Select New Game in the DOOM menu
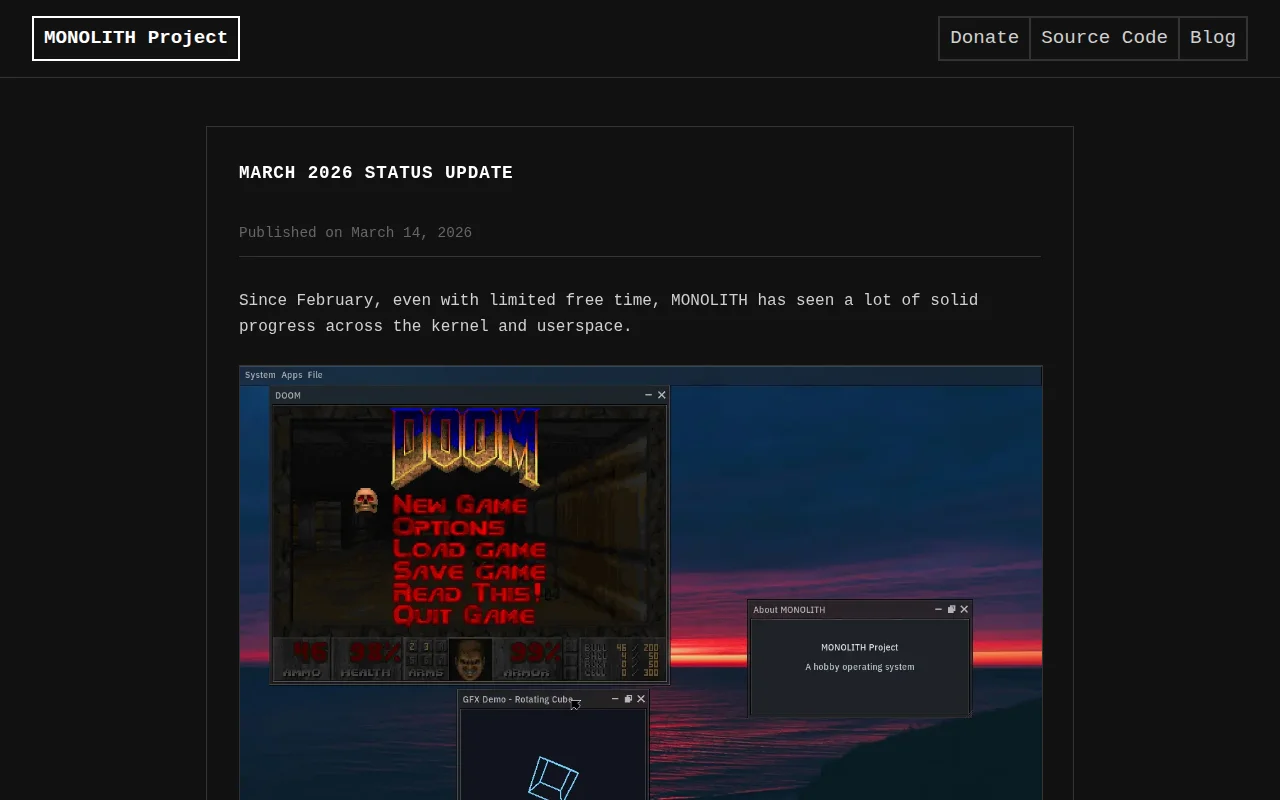The width and height of the screenshot is (1280, 800). (460, 504)
